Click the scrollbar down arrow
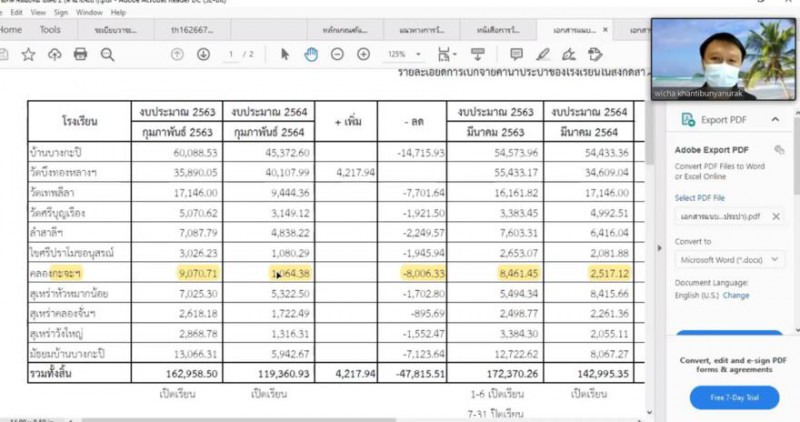 click(649, 412)
